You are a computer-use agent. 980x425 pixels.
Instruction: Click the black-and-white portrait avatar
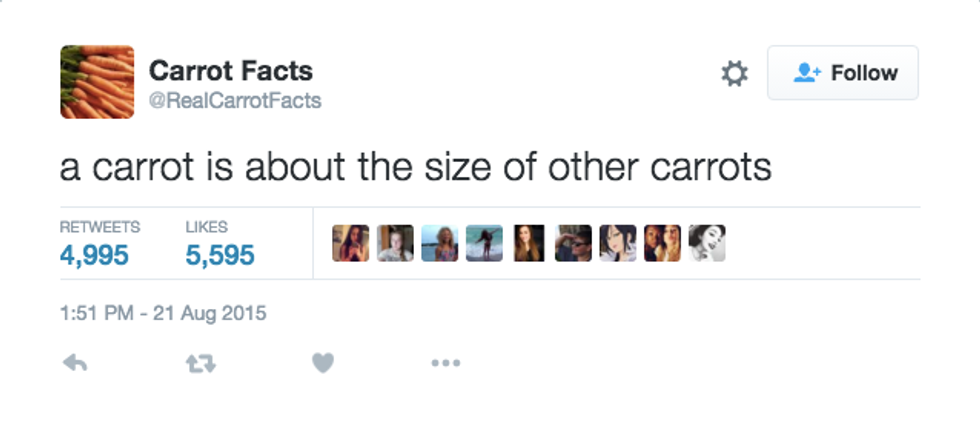tap(707, 243)
